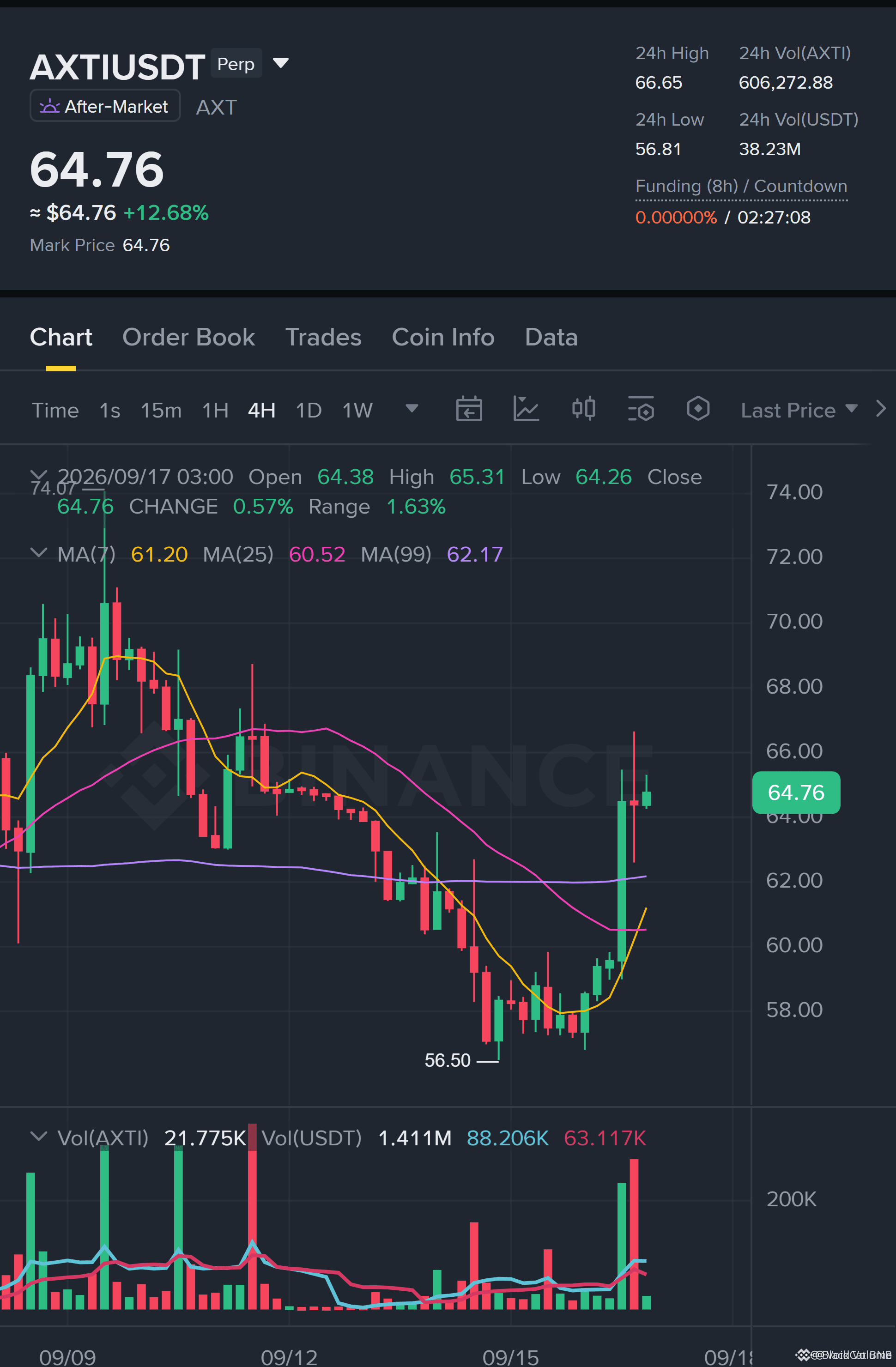Select the Time chart view

tap(54, 411)
